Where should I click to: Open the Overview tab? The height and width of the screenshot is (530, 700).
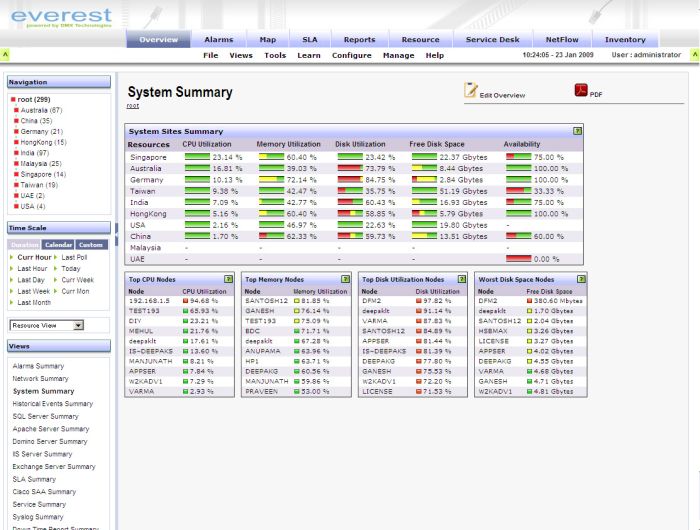coord(158,39)
